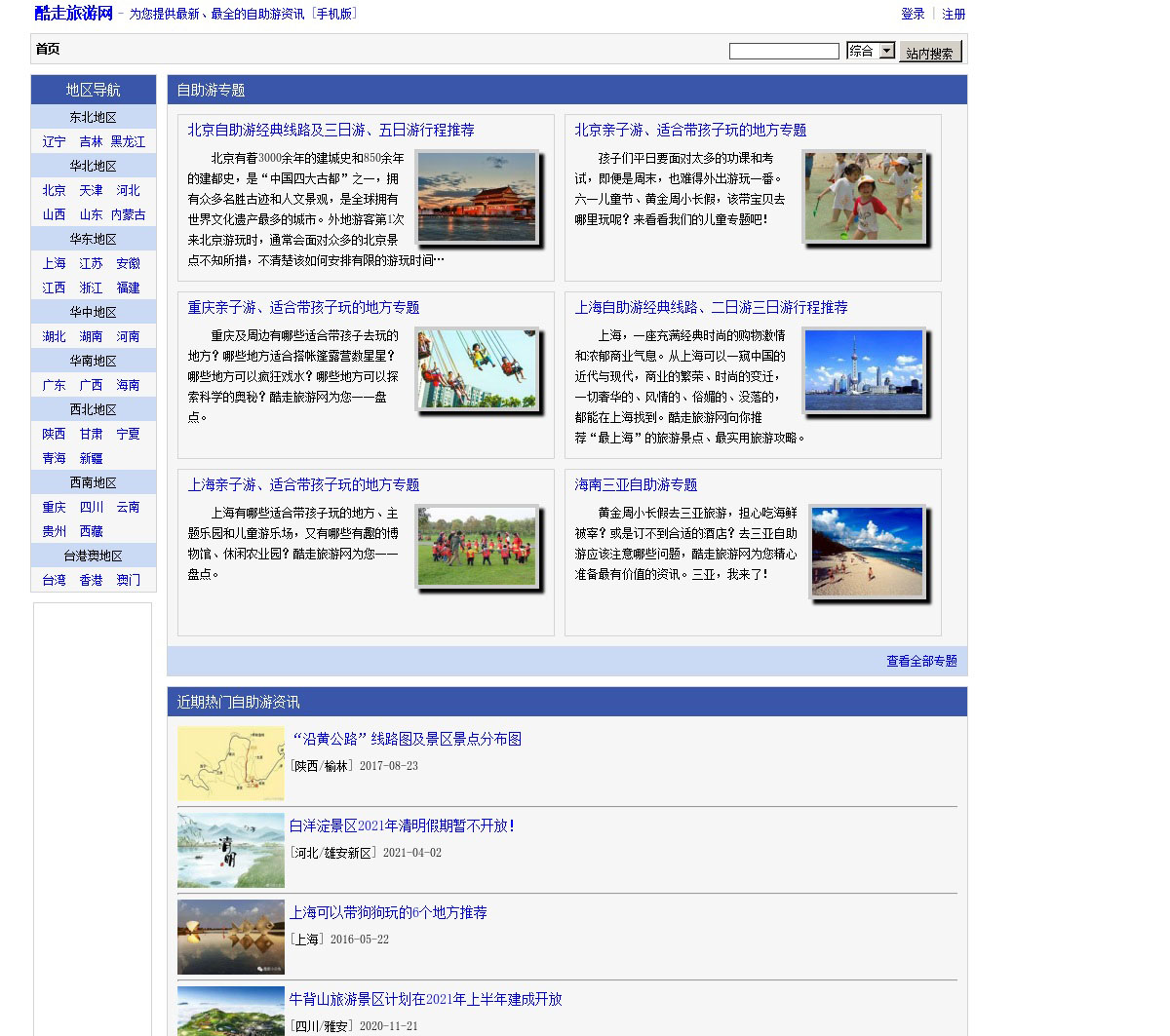The height and width of the screenshot is (1036, 1170).
Task: Click the 登录 login link
Action: 913,14
